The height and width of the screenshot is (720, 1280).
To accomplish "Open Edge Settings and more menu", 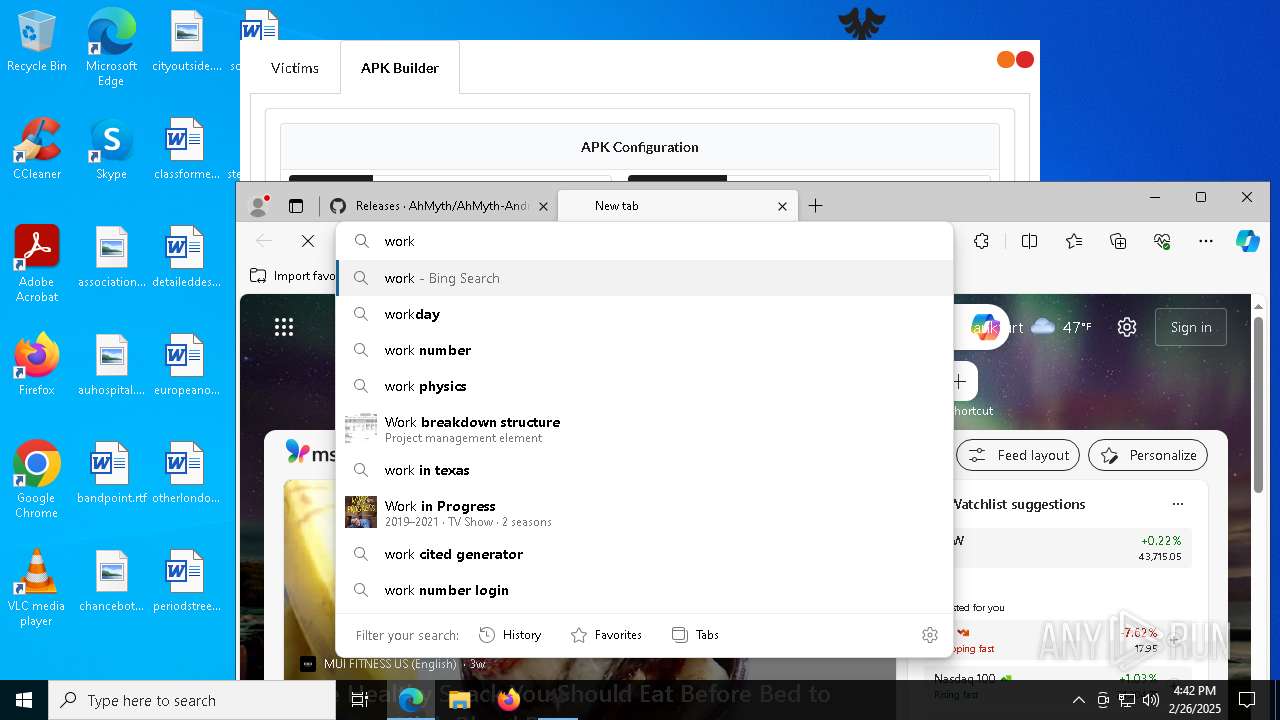I will (x=1206, y=241).
